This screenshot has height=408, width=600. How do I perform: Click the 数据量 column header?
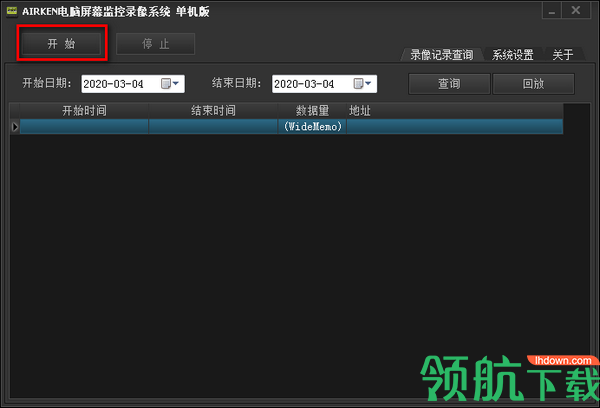click(x=312, y=111)
